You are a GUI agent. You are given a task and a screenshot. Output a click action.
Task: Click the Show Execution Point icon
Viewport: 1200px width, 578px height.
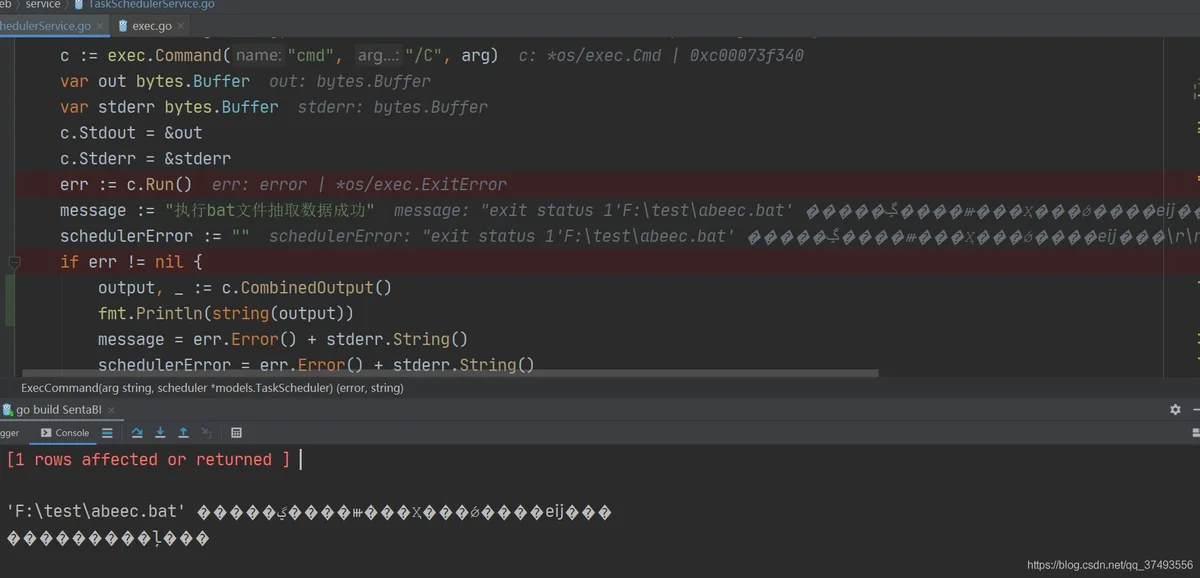pyautogui.click(x=107, y=433)
